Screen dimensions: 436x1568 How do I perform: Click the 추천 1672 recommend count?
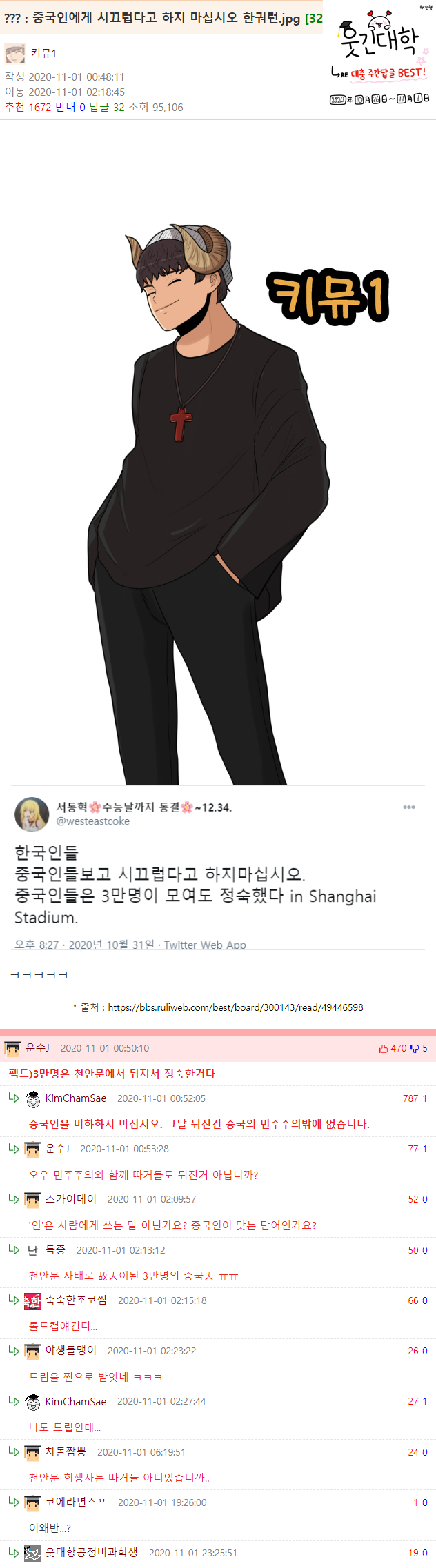pos(28,107)
